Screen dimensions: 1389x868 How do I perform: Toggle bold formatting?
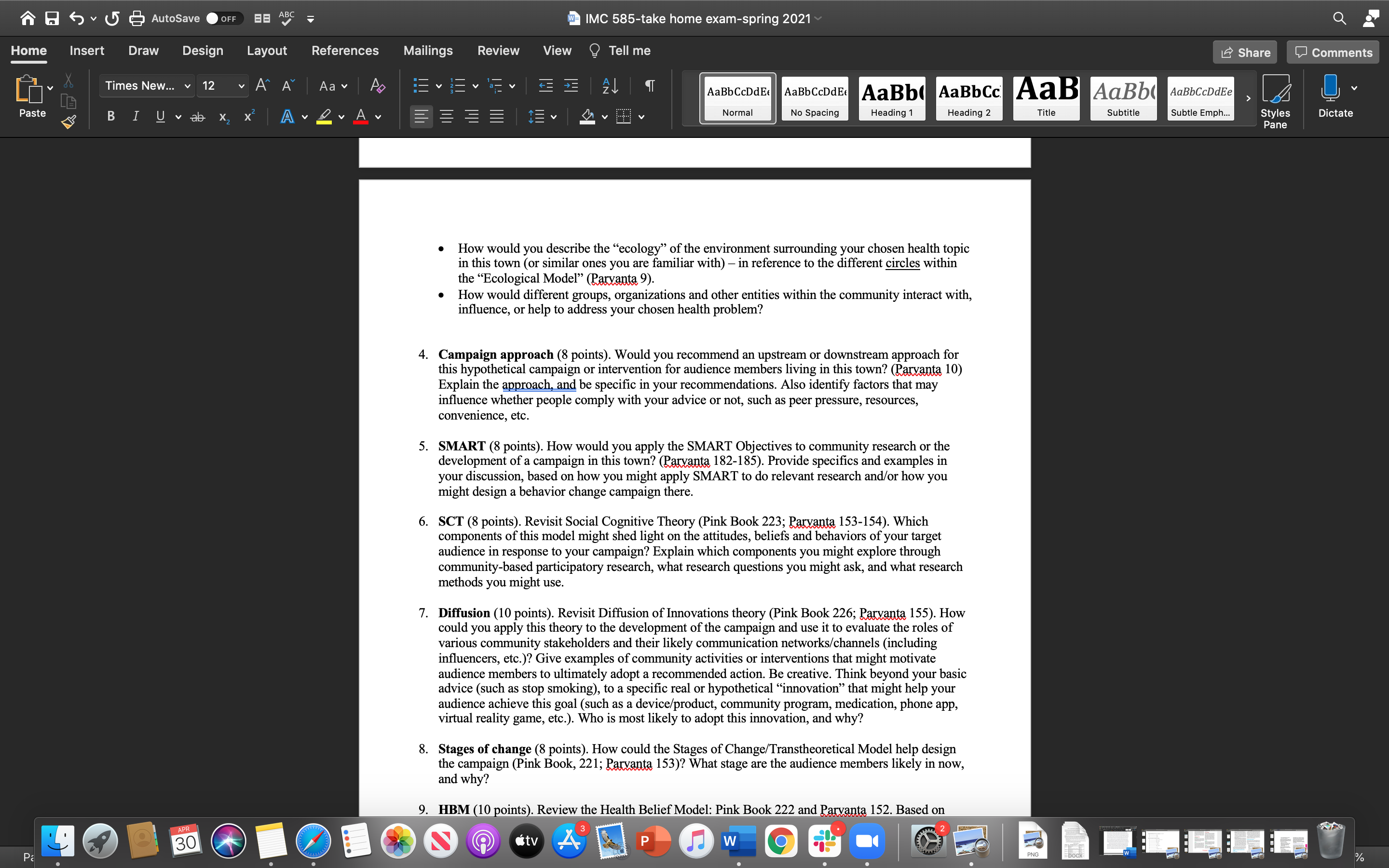(x=111, y=117)
